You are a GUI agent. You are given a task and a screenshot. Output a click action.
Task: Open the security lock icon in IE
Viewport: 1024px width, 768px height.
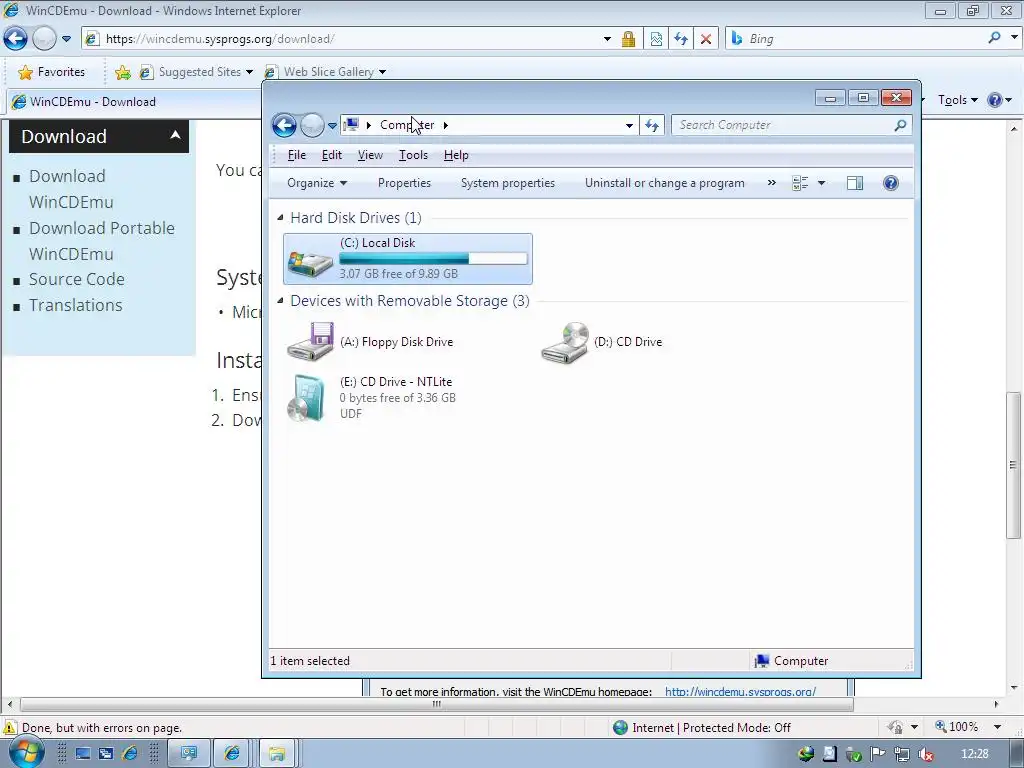628,39
